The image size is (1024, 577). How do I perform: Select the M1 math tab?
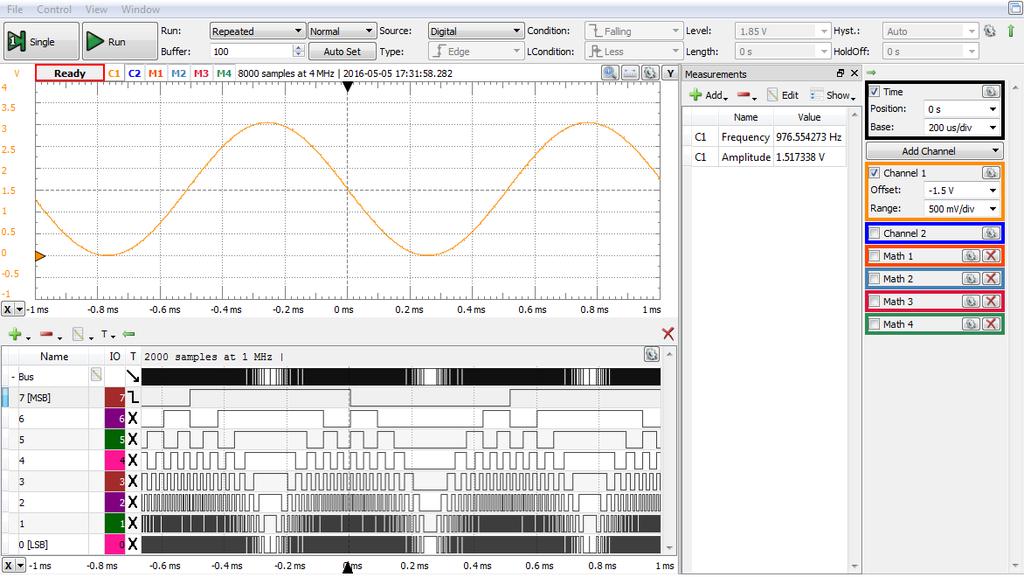click(155, 73)
